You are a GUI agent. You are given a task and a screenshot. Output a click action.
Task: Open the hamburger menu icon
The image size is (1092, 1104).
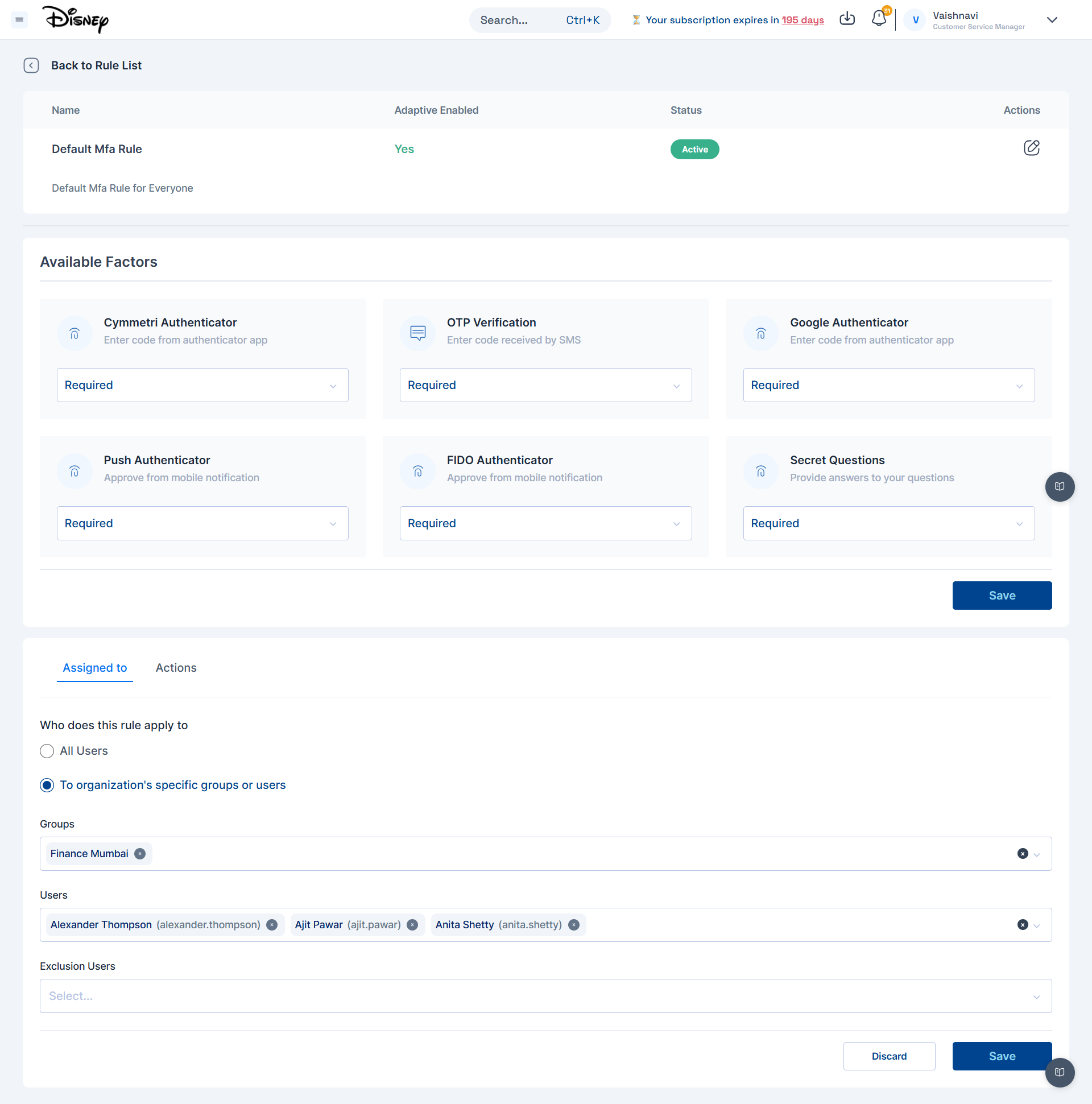tap(19, 20)
